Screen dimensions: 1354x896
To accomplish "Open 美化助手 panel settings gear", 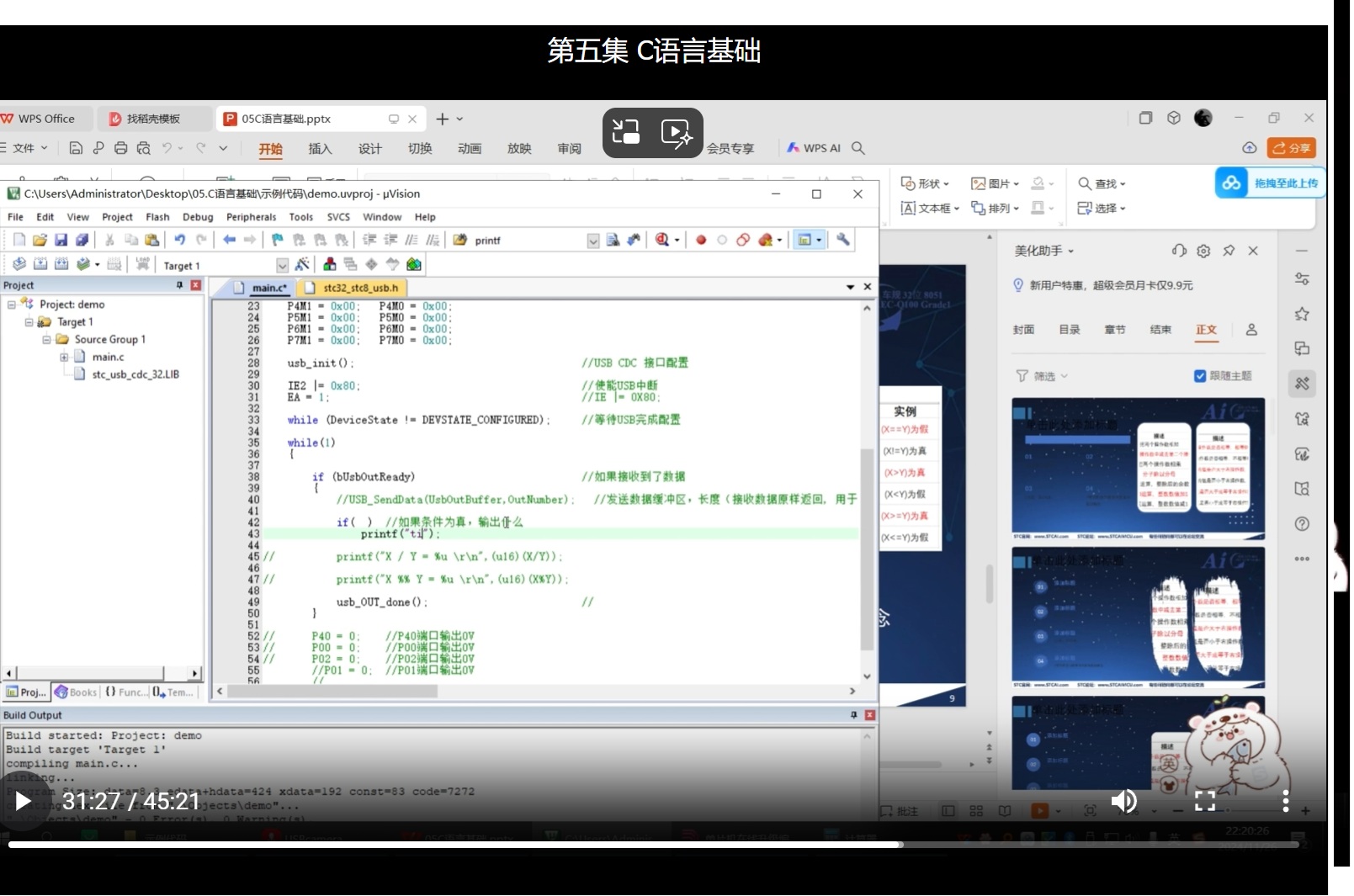I will [x=1203, y=251].
